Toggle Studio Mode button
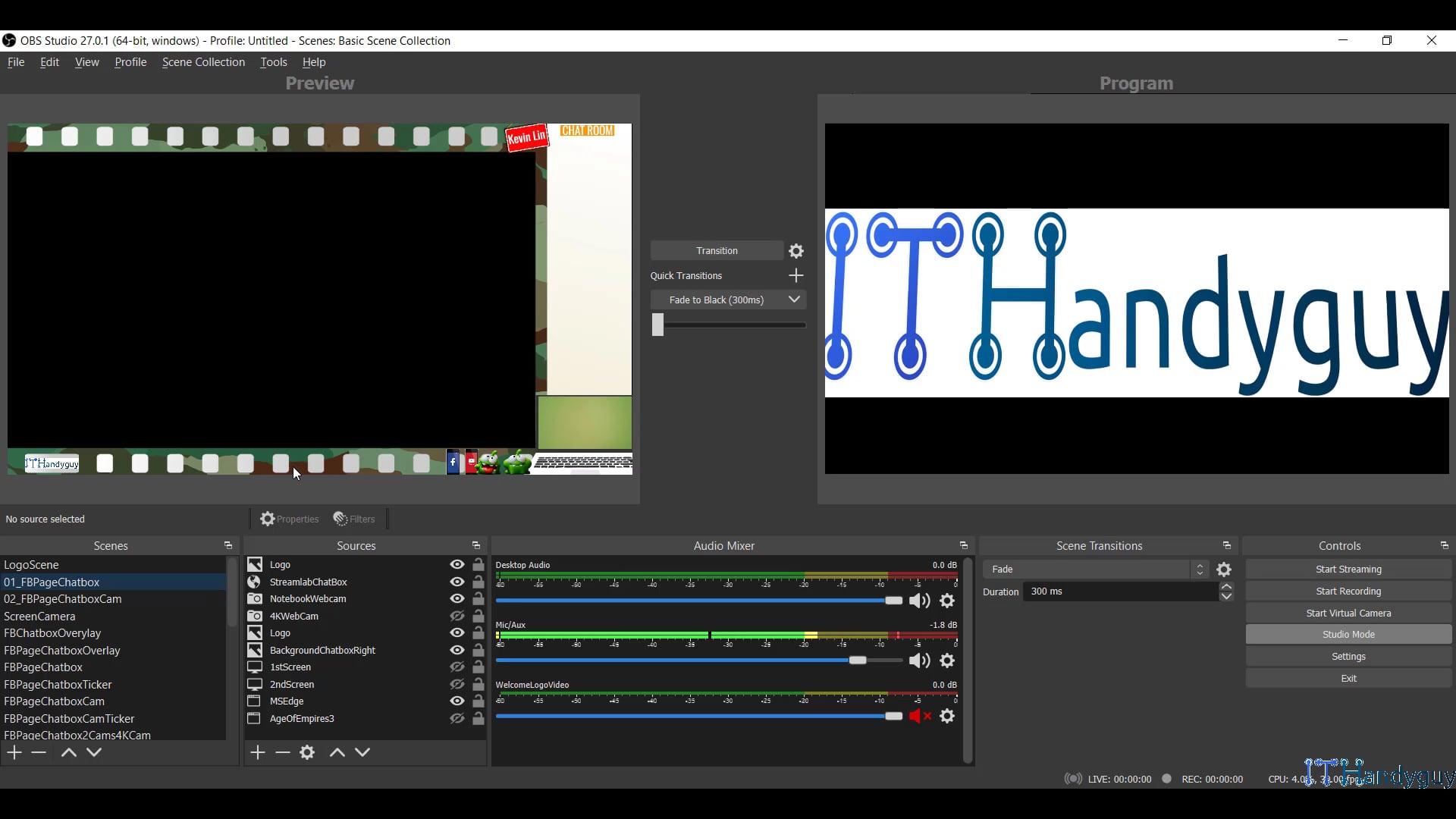The image size is (1456, 819). point(1348,635)
